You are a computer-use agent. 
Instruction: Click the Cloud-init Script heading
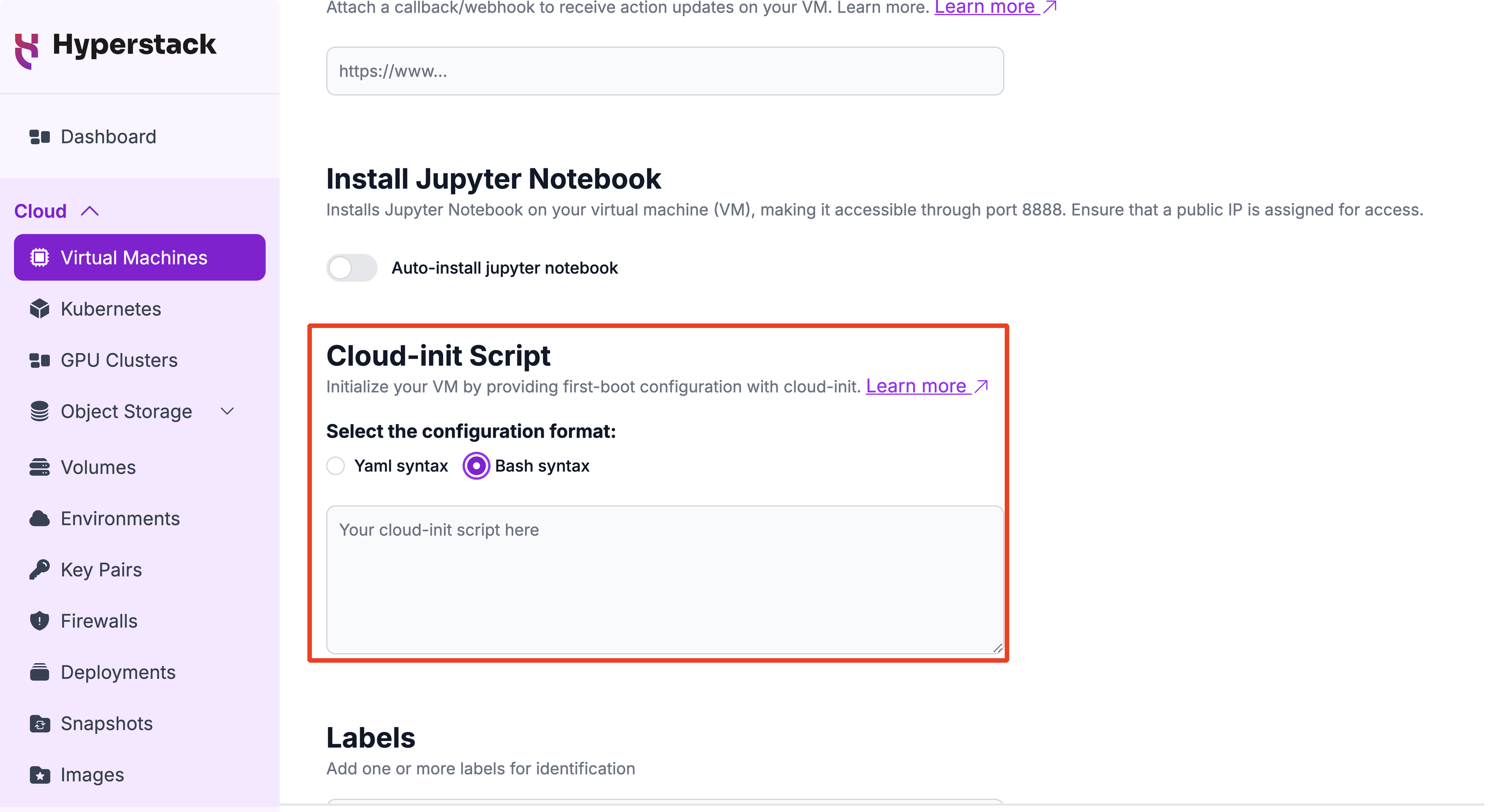[438, 356]
